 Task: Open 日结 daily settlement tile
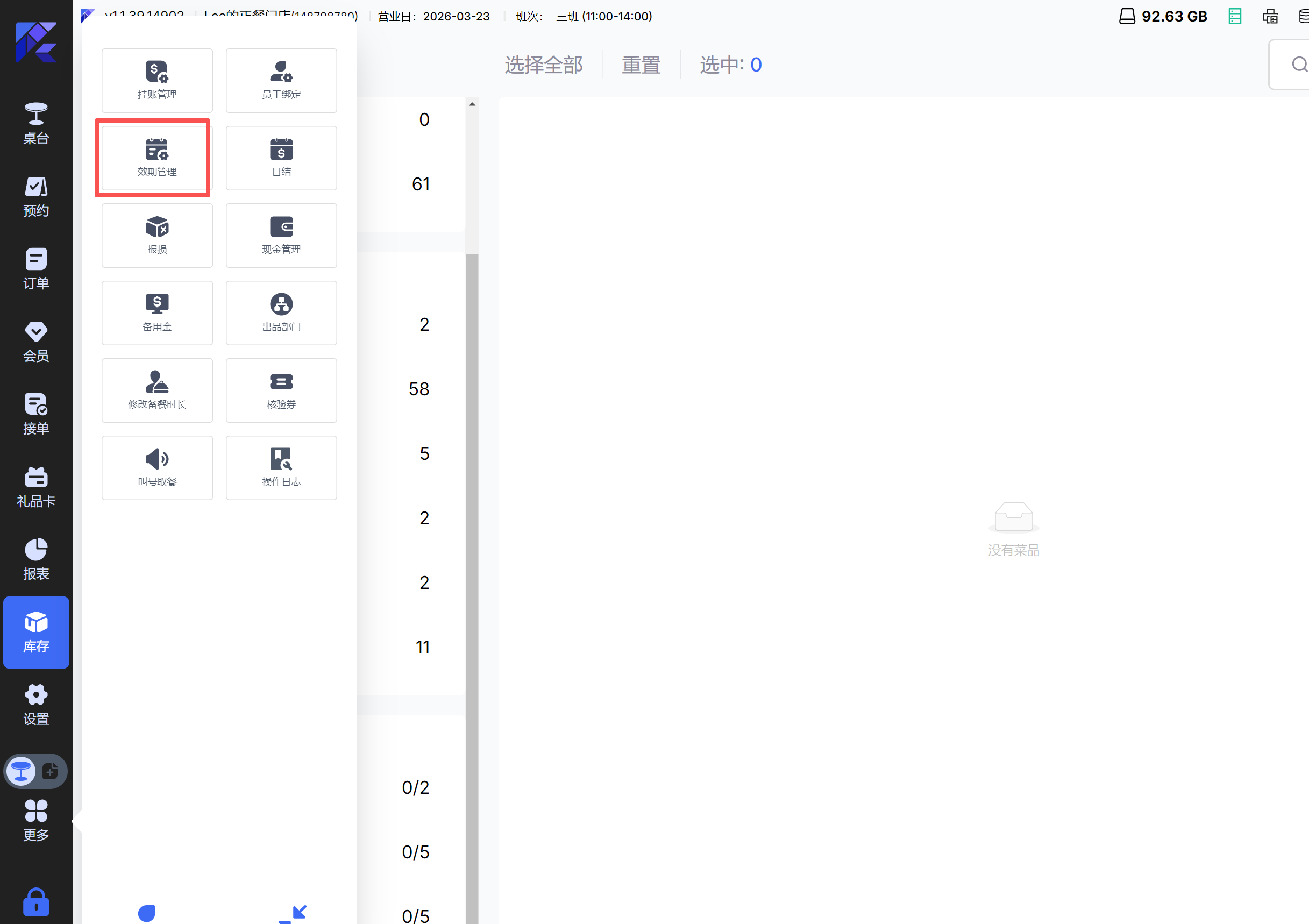281,158
